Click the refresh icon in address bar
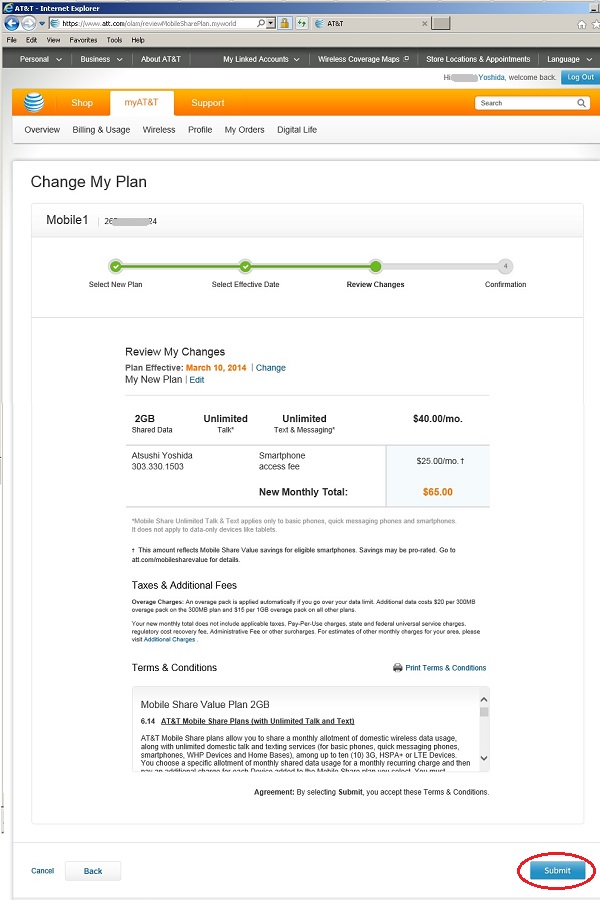The width and height of the screenshot is (600, 900). tap(301, 24)
